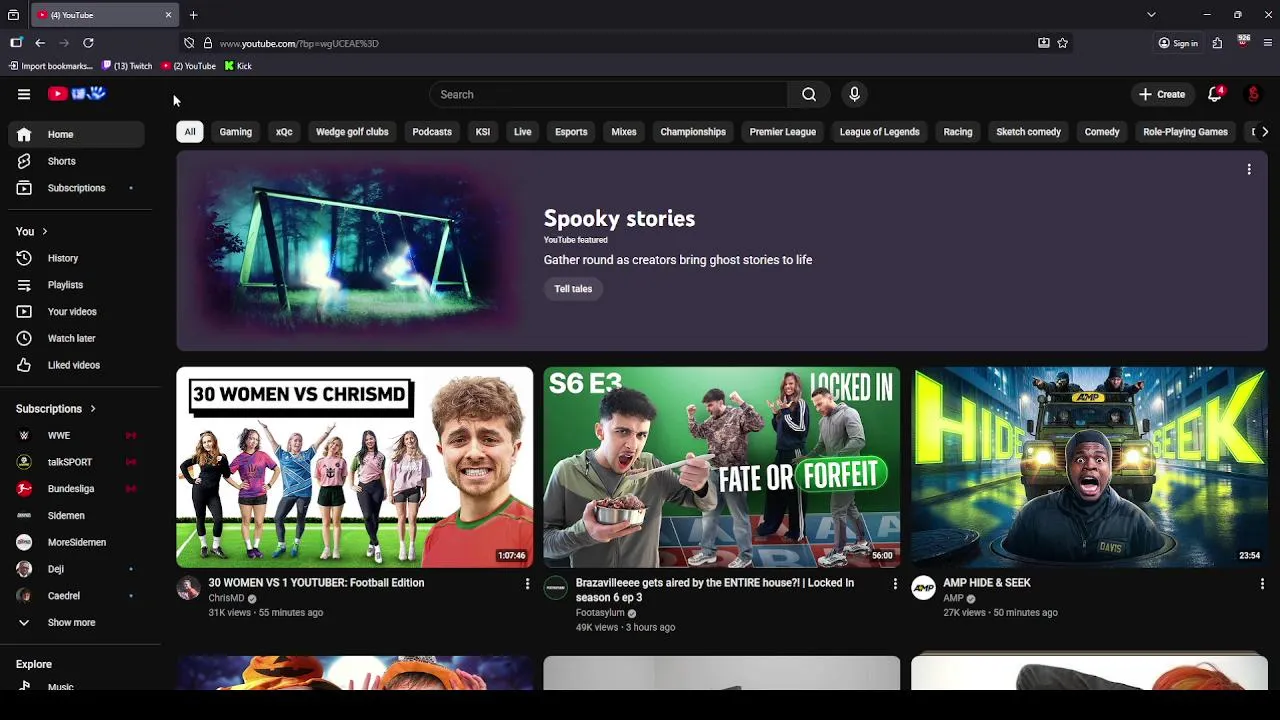
Task: Open History in the sidebar
Action: tap(76, 258)
